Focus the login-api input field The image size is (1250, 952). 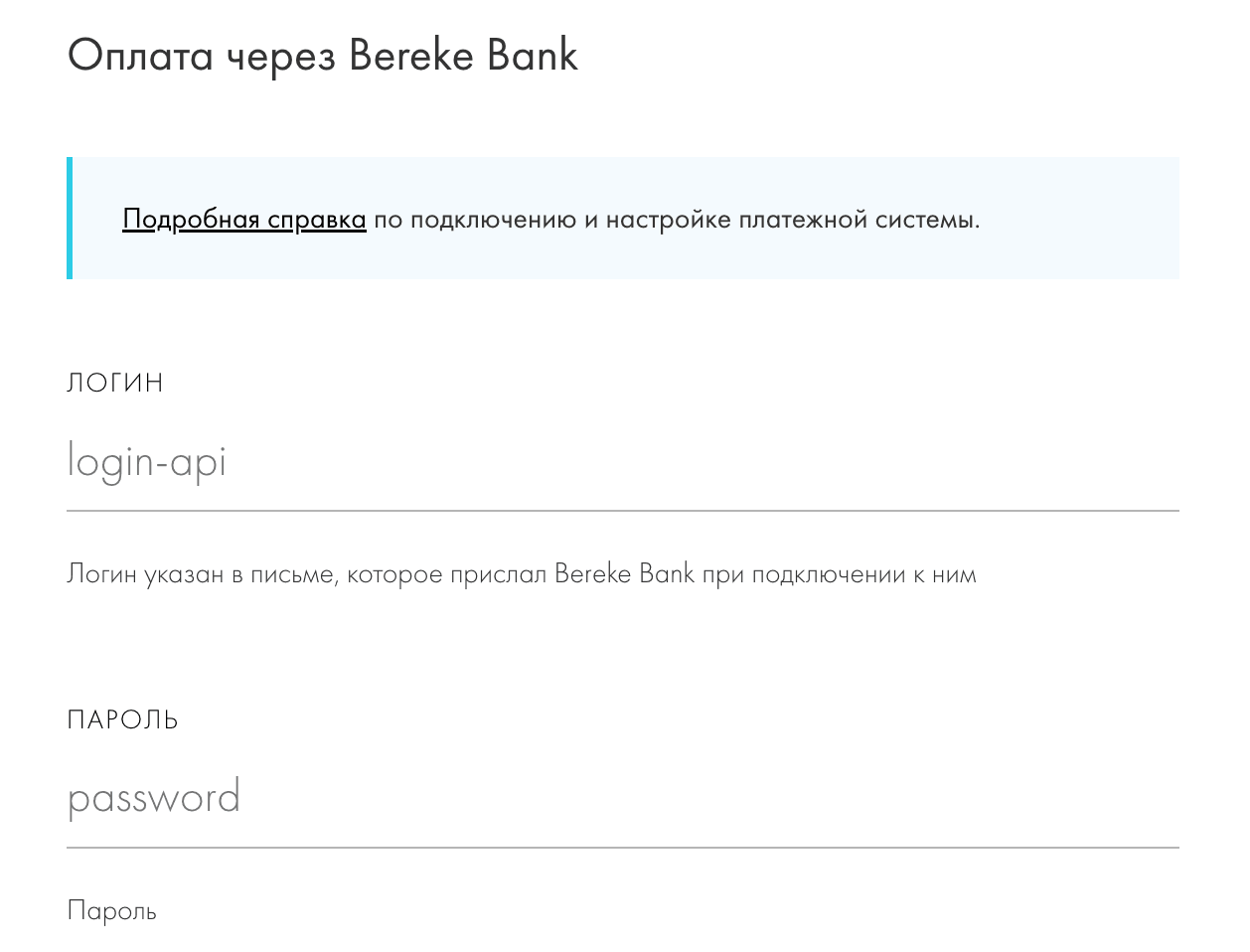(x=622, y=463)
